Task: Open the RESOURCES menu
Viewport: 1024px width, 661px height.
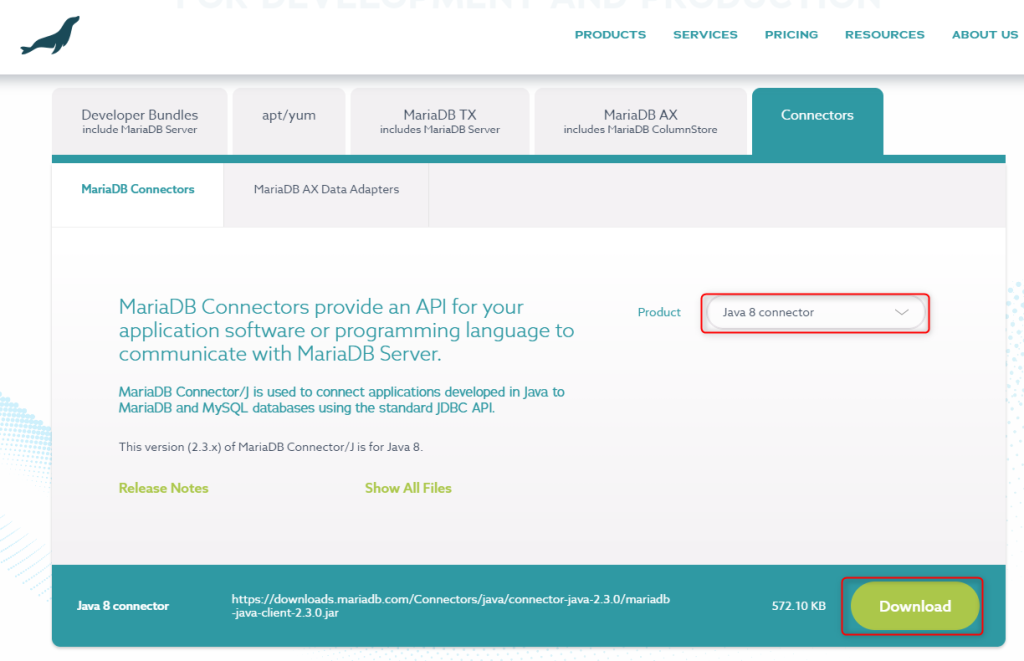Action: [x=884, y=35]
